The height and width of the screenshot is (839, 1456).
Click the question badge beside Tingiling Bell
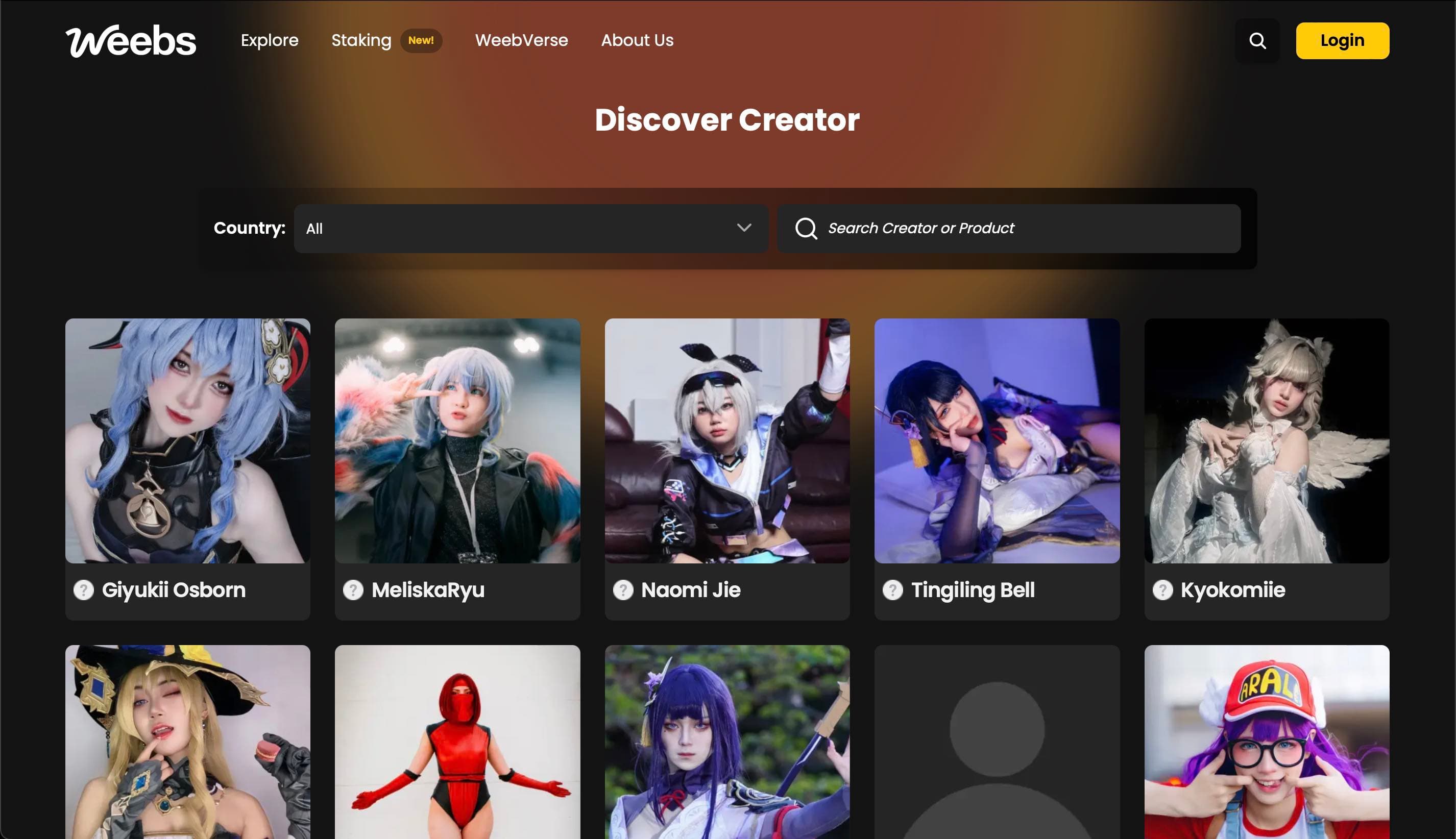[893, 589]
